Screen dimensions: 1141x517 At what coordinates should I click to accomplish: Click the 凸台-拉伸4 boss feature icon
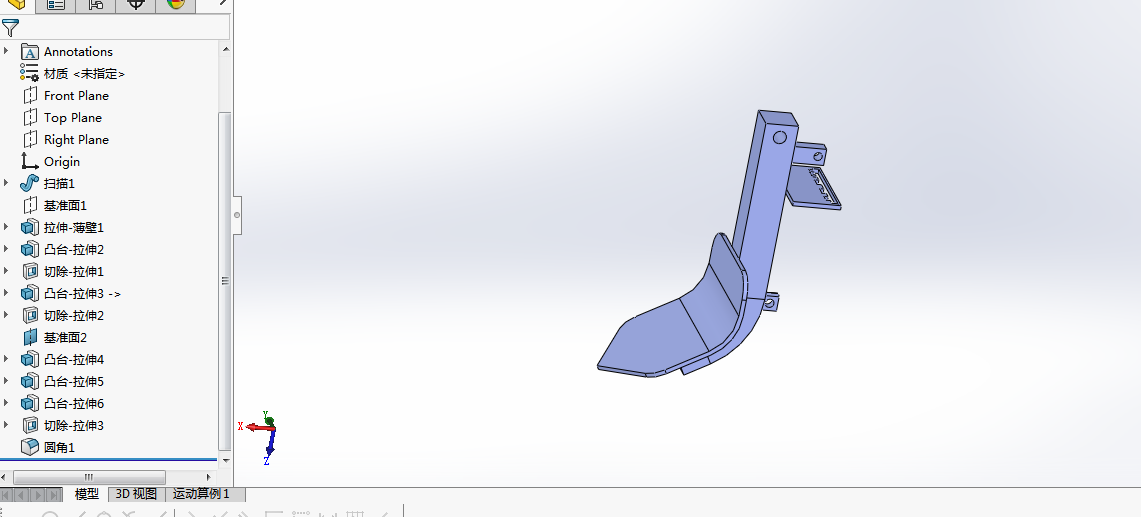pos(29,359)
